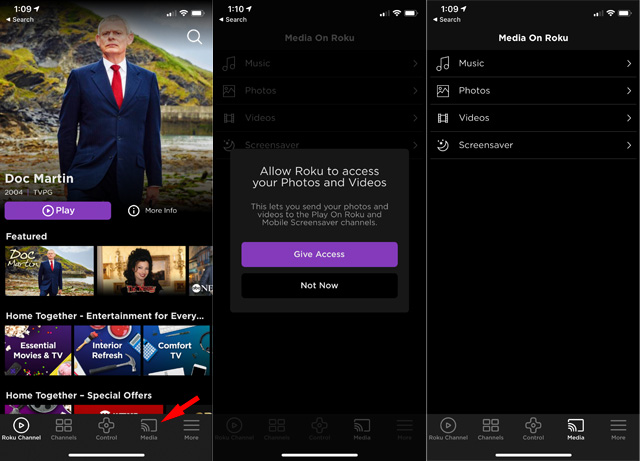Image resolution: width=640 pixels, height=461 pixels.
Task: Select the Photos label on the right screen
Action: tap(474, 91)
